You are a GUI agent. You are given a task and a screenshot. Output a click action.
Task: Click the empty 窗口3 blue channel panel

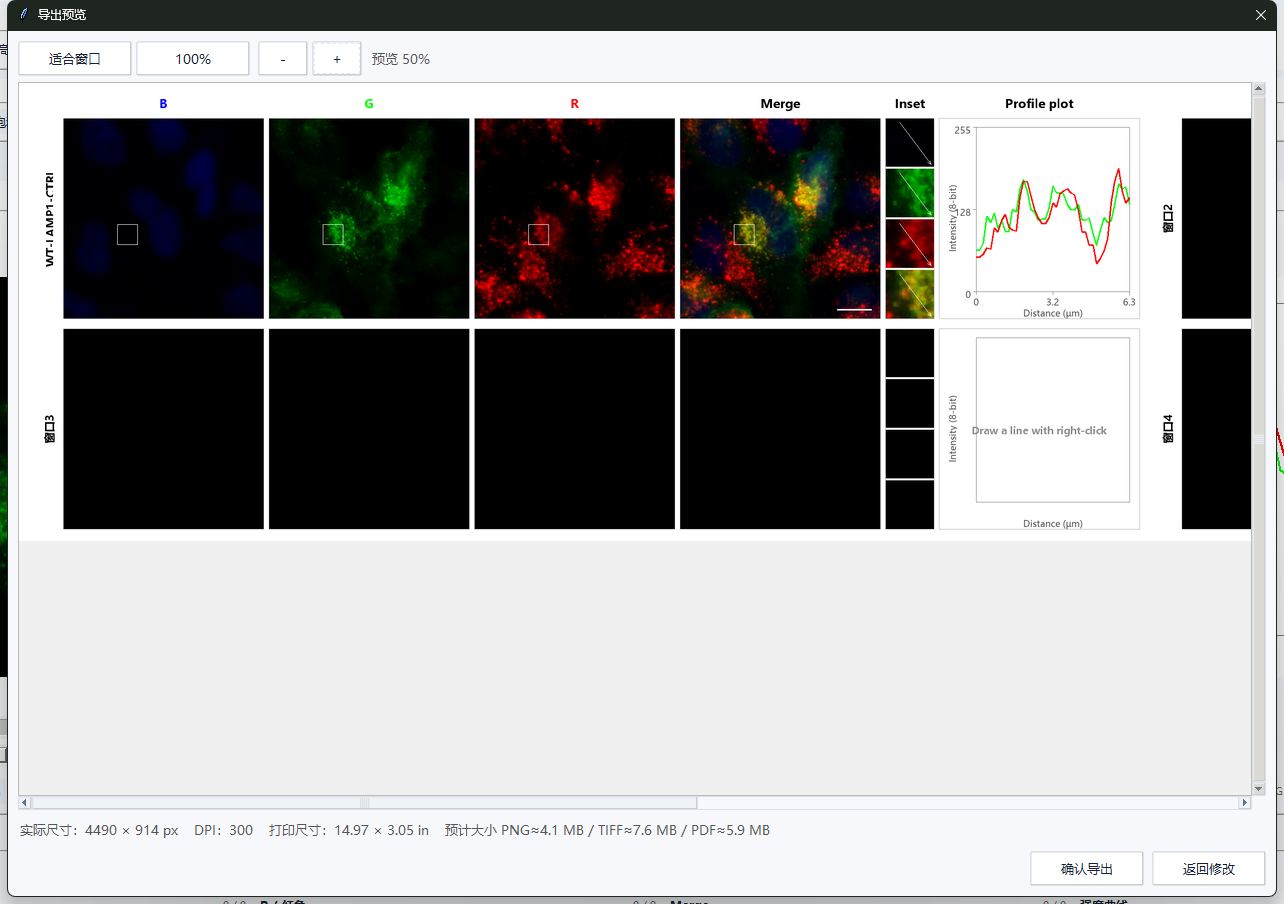[163, 429]
